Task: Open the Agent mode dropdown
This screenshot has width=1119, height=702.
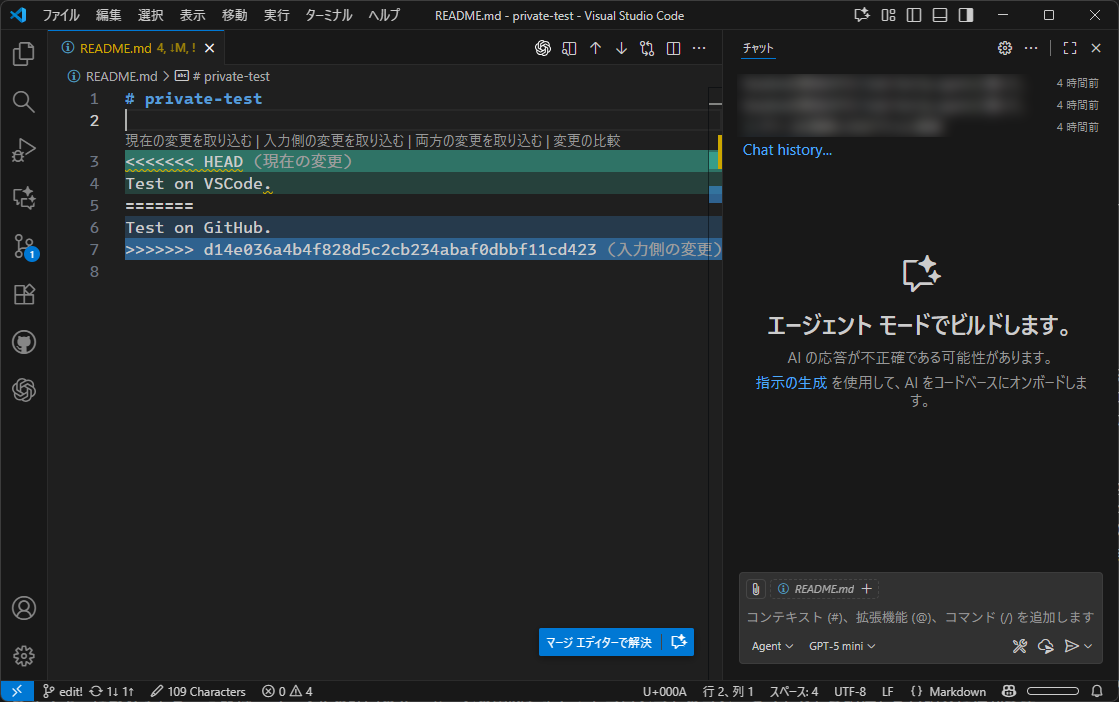Action: point(772,646)
